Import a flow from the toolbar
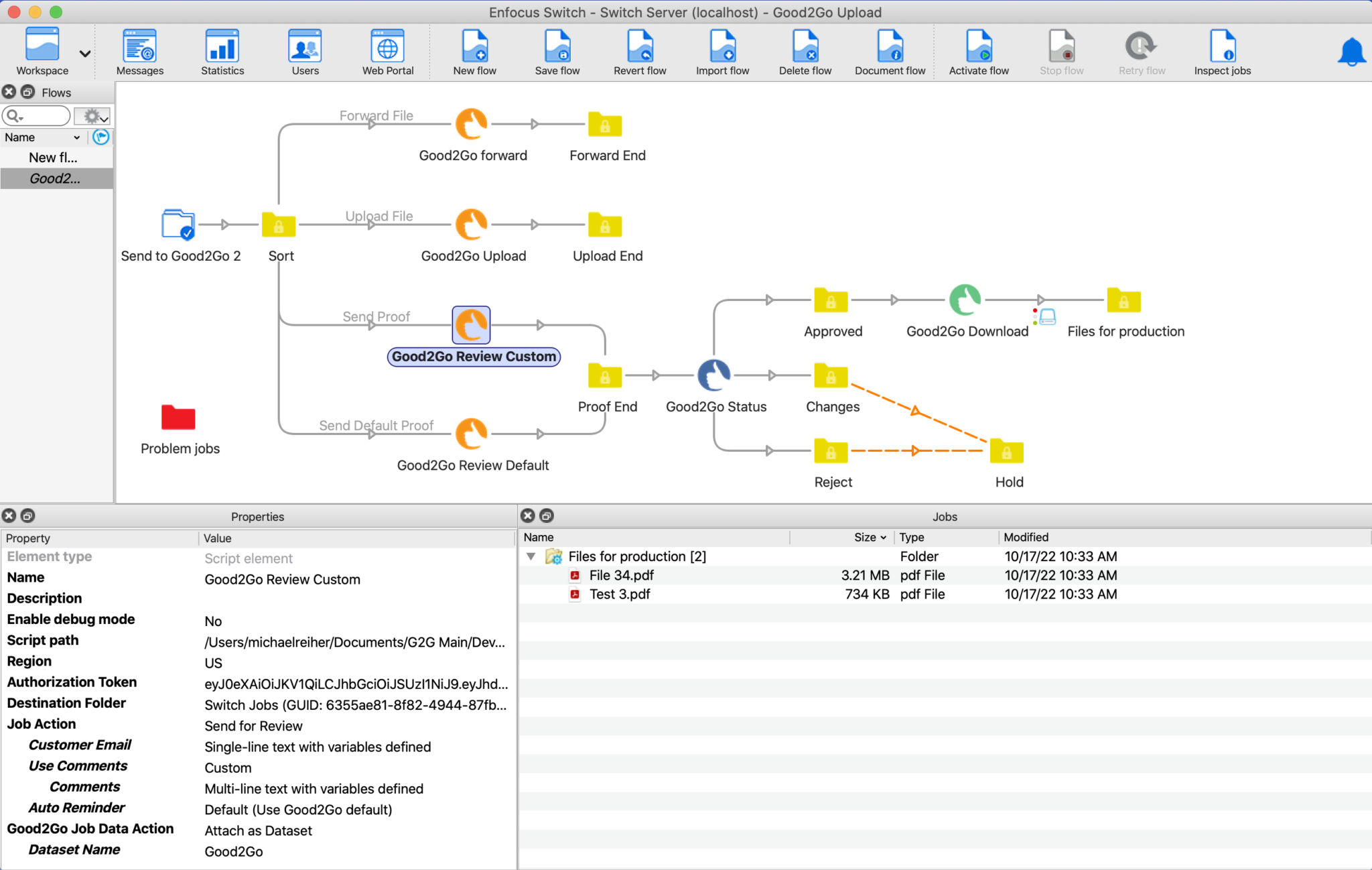The image size is (1372, 870). click(x=722, y=50)
